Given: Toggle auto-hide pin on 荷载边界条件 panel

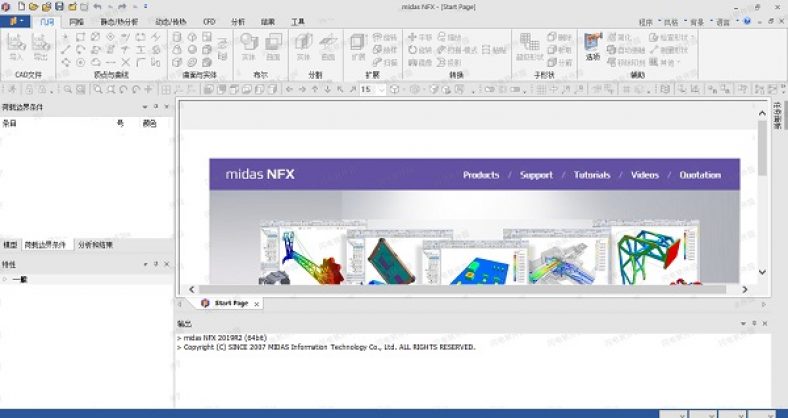Looking at the screenshot, I should pyautogui.click(x=156, y=107).
